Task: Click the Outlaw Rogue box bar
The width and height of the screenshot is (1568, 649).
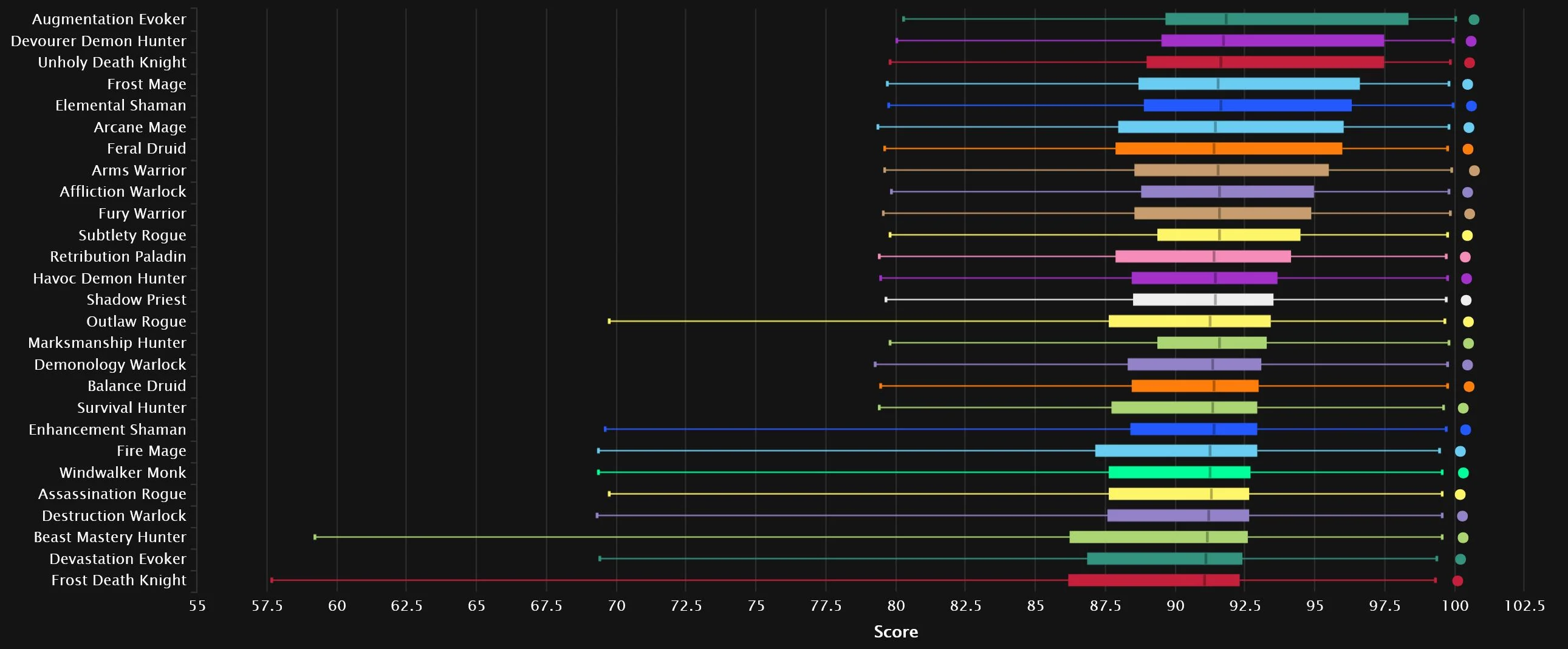Action: point(1190,322)
